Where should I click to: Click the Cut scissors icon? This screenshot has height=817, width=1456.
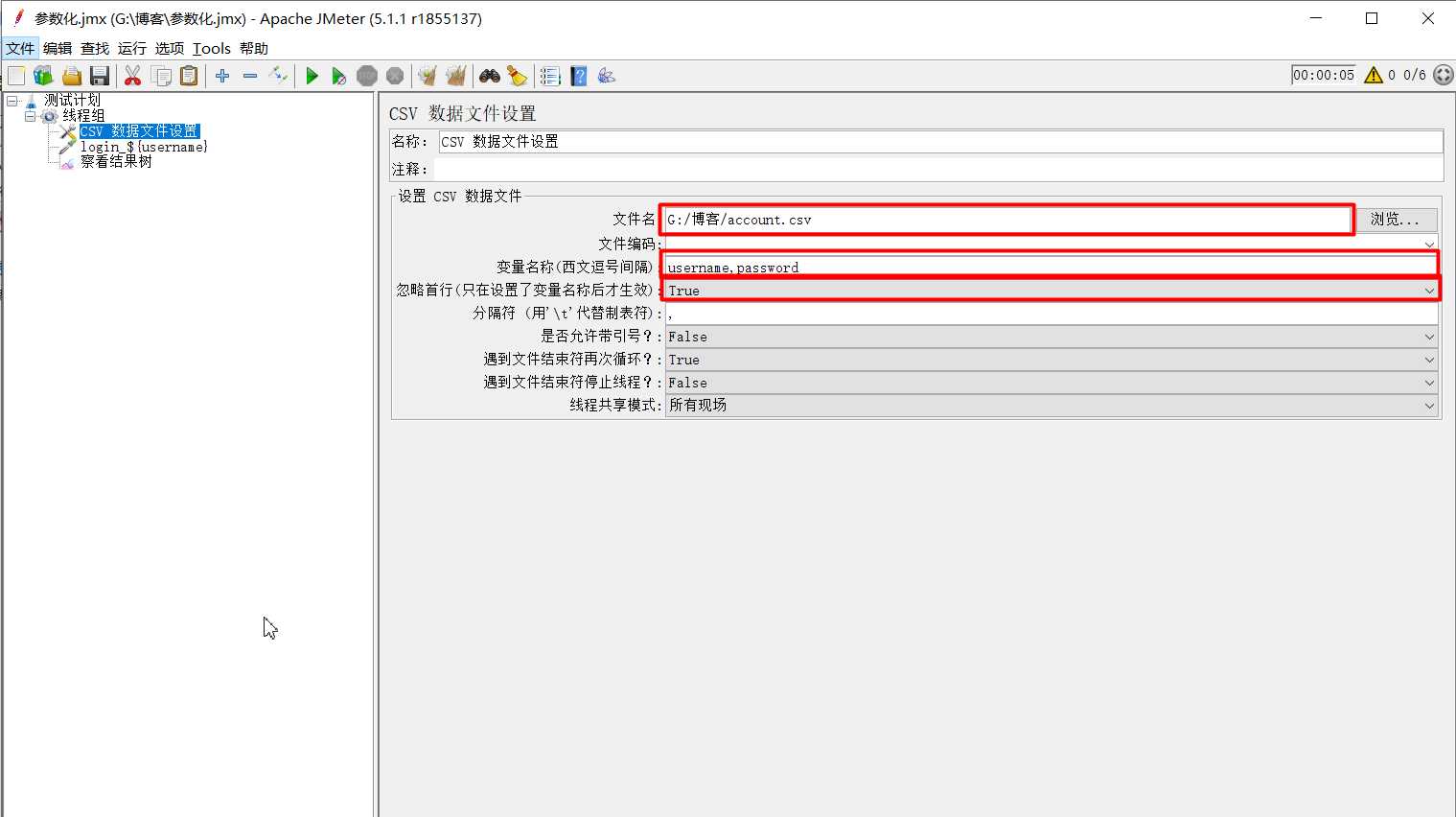point(132,76)
